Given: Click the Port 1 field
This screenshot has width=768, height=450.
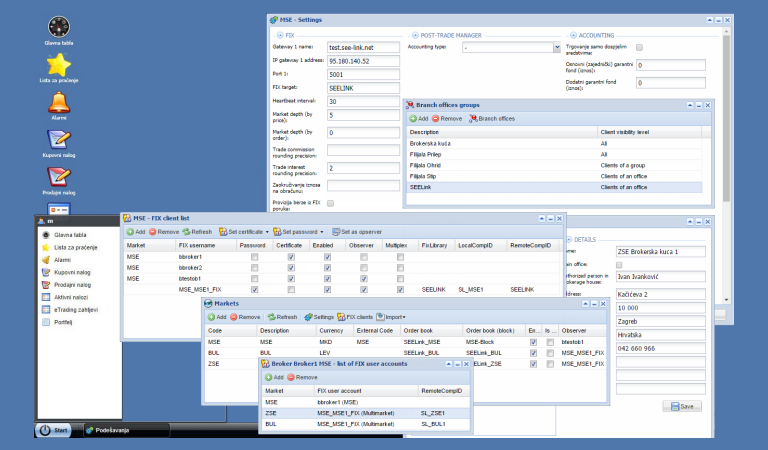Looking at the screenshot, I should pos(363,74).
